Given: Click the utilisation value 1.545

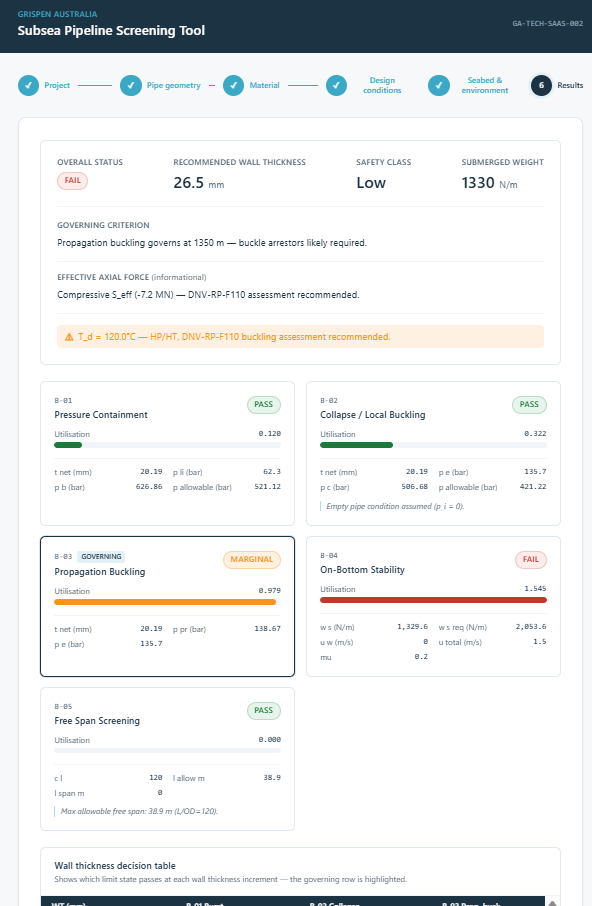Looking at the screenshot, I should (535, 588).
